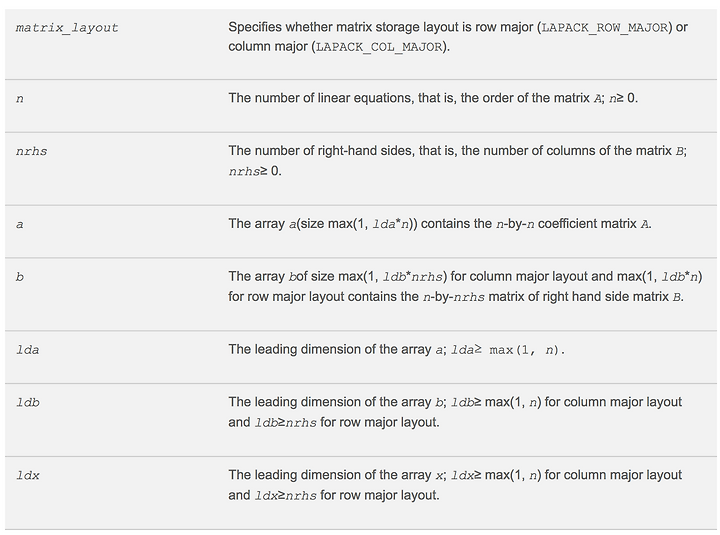Viewport: 720px width, 535px height.
Task: Click the nrhs parameter name
Action: 32,152
